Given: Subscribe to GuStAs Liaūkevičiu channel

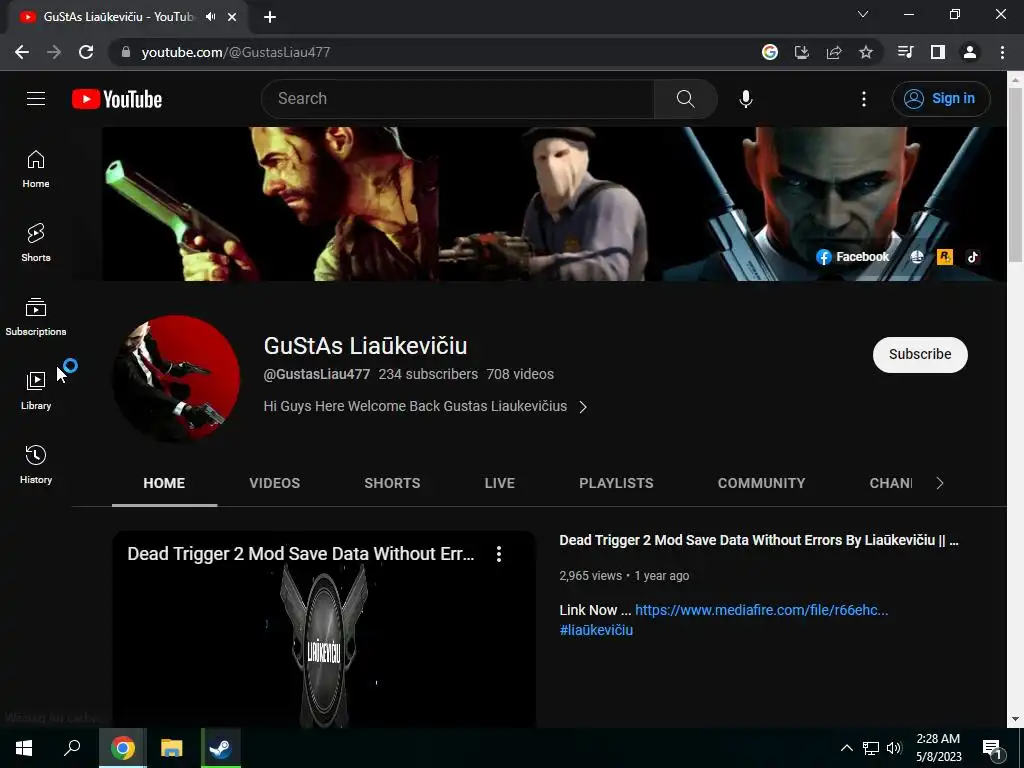Looking at the screenshot, I should (x=920, y=355).
